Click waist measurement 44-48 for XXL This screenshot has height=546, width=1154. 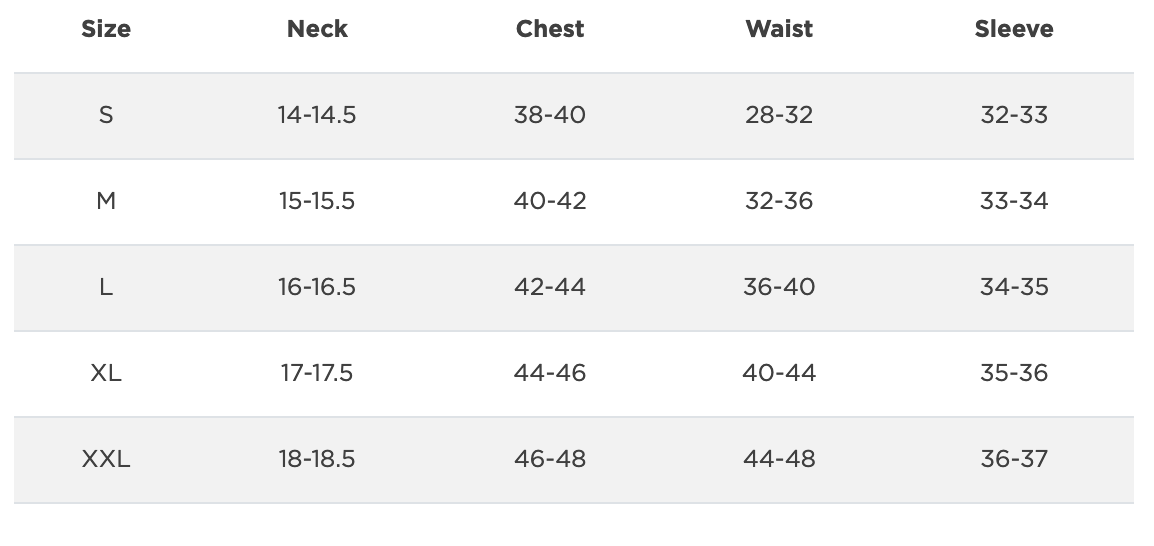tap(779, 459)
